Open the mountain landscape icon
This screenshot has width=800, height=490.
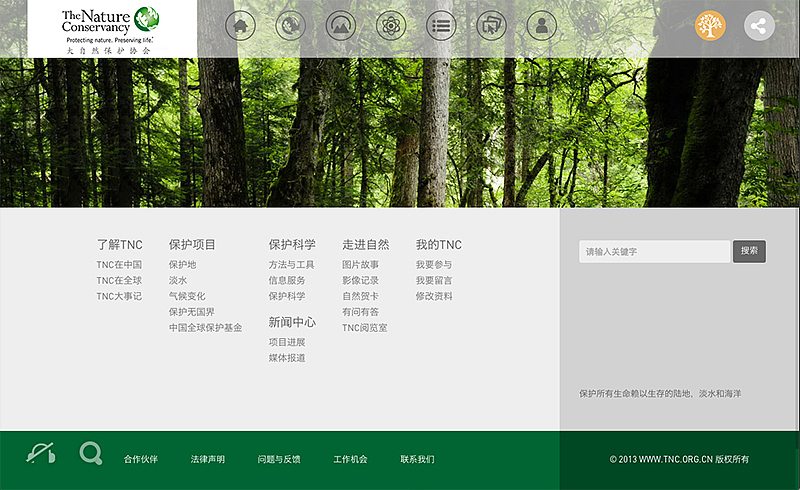click(341, 26)
